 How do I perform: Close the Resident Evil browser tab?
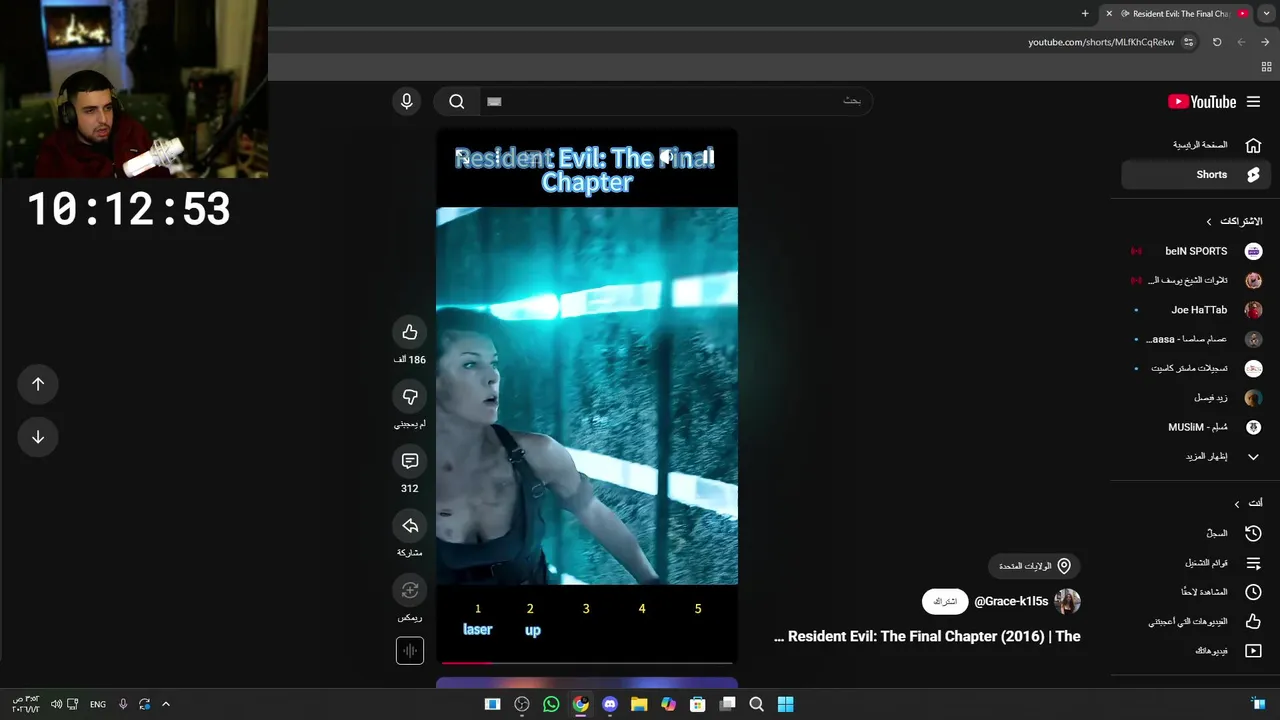point(1108,14)
